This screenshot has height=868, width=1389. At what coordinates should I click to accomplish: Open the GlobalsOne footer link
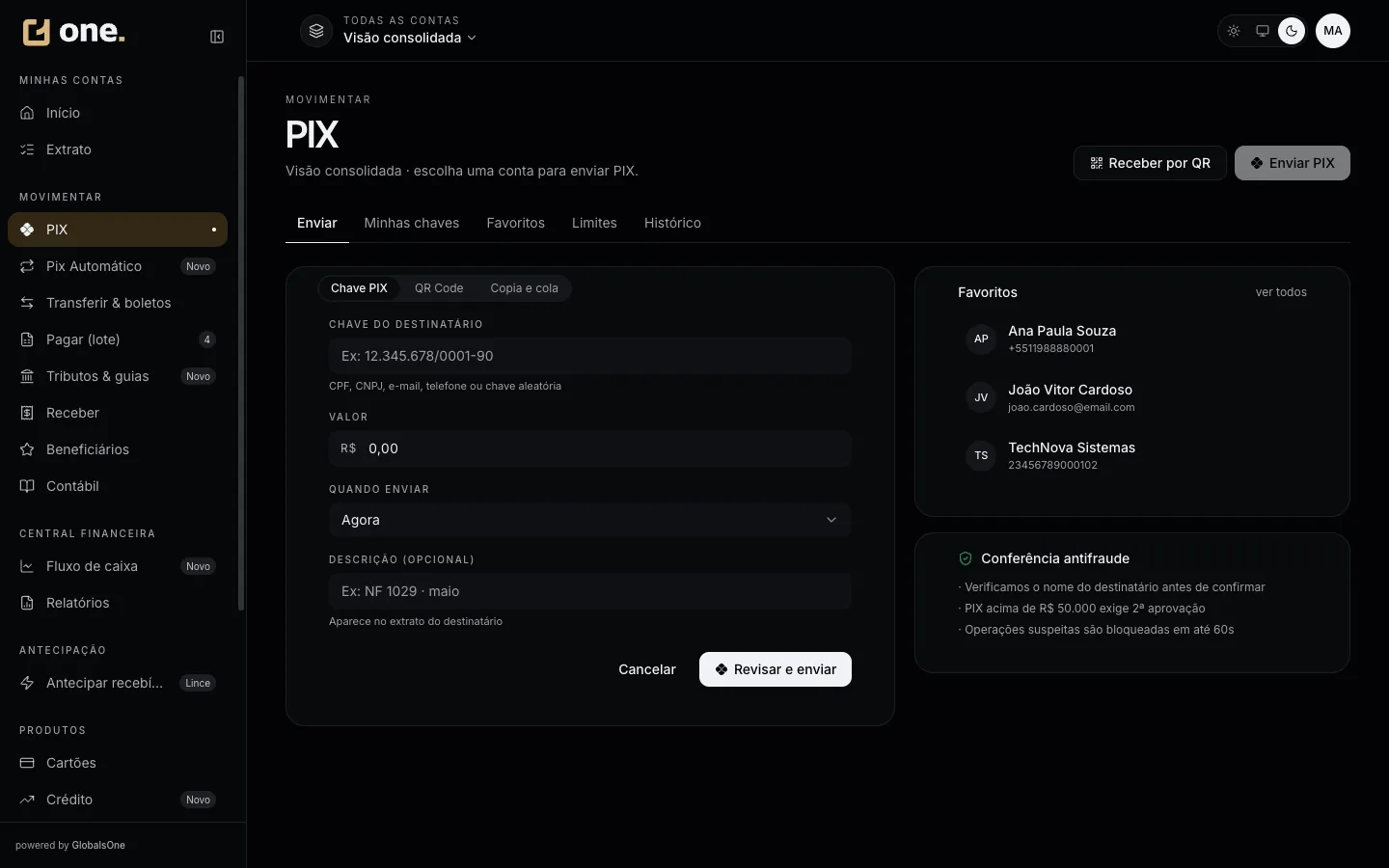(x=98, y=845)
